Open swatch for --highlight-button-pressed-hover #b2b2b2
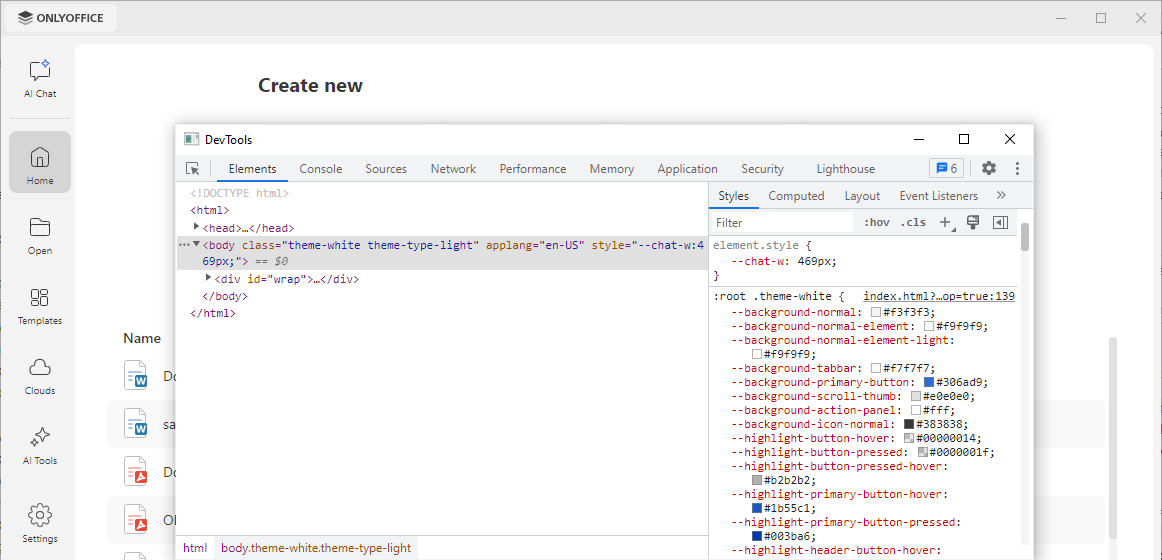Image resolution: width=1162 pixels, height=560 pixels. [x=757, y=480]
